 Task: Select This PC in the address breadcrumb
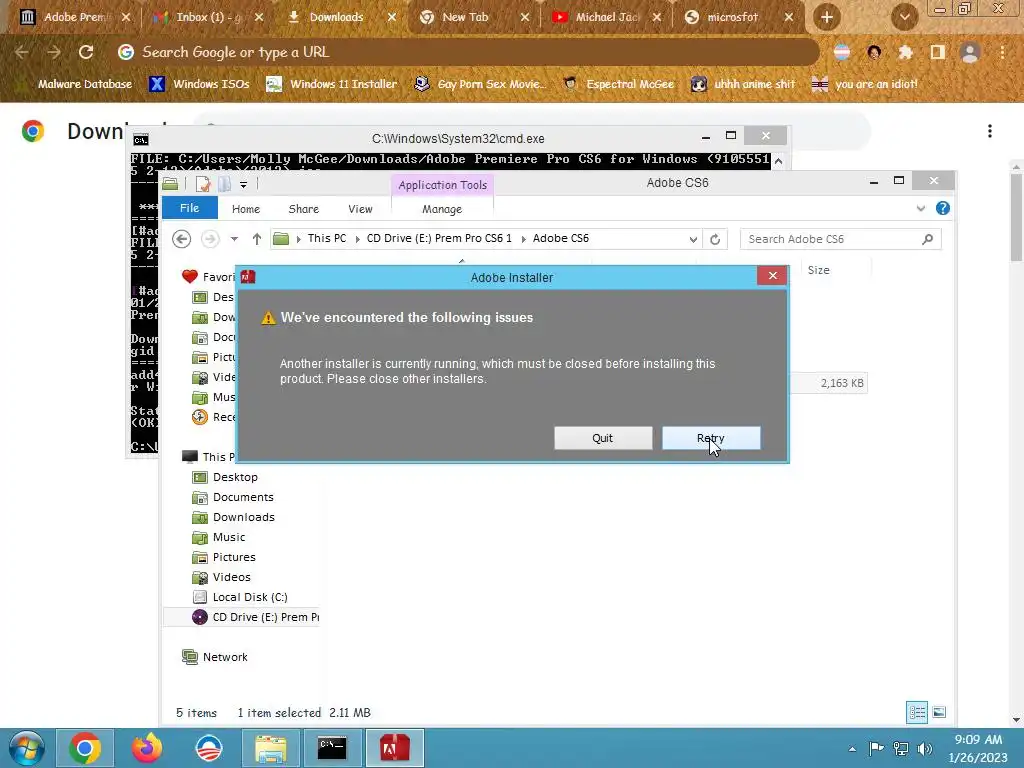pos(327,238)
